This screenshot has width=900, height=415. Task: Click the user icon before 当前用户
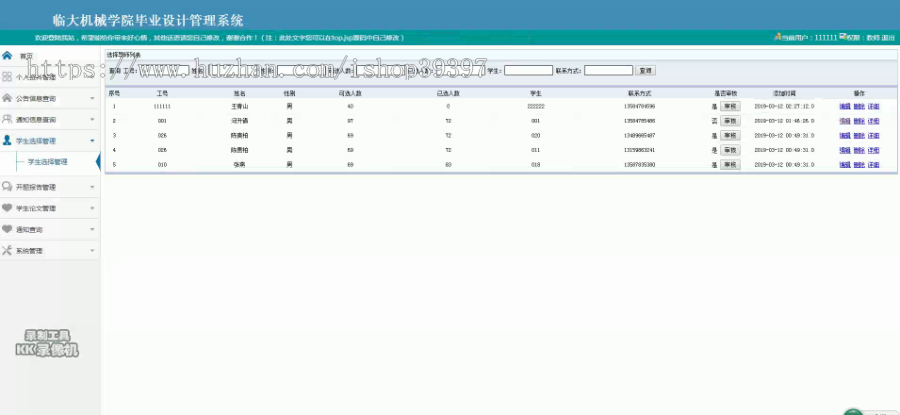pos(778,37)
